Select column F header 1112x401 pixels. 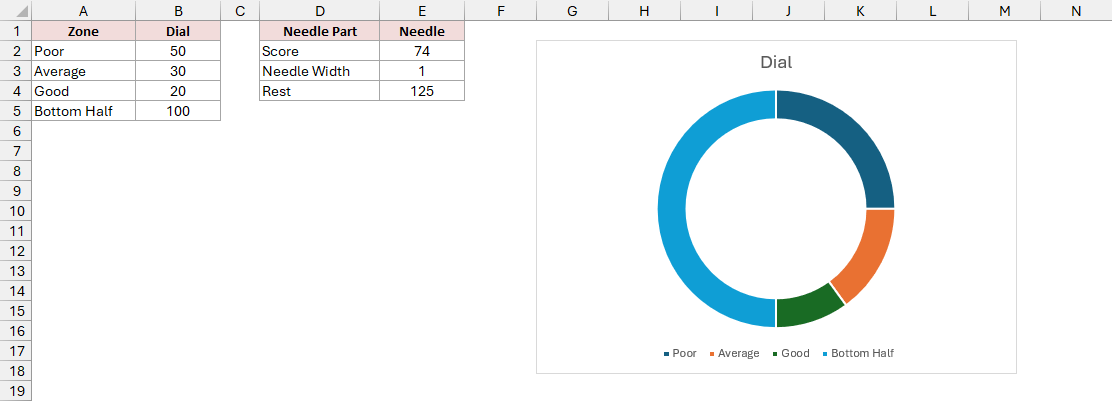pos(501,11)
